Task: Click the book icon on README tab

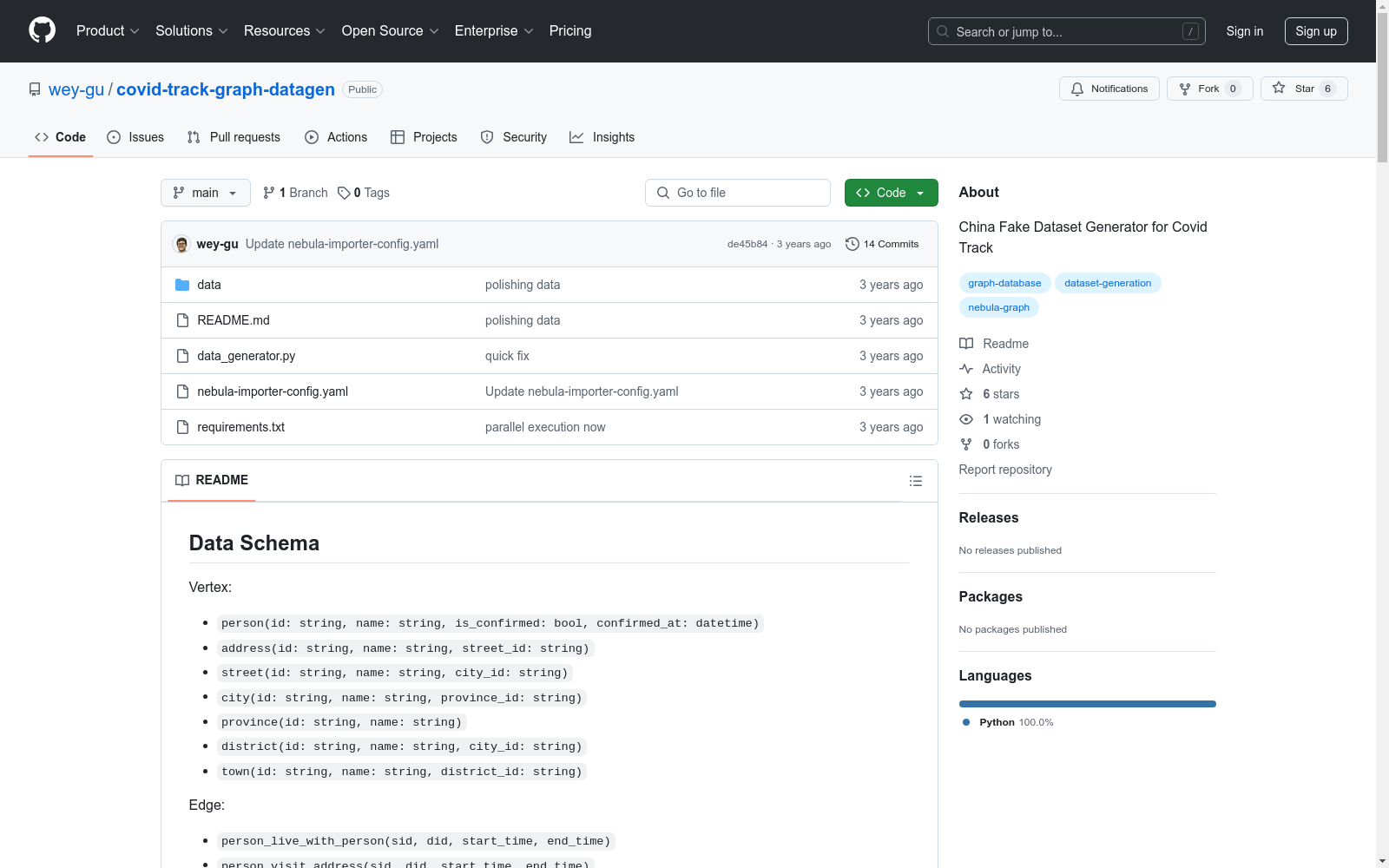Action: (x=182, y=480)
